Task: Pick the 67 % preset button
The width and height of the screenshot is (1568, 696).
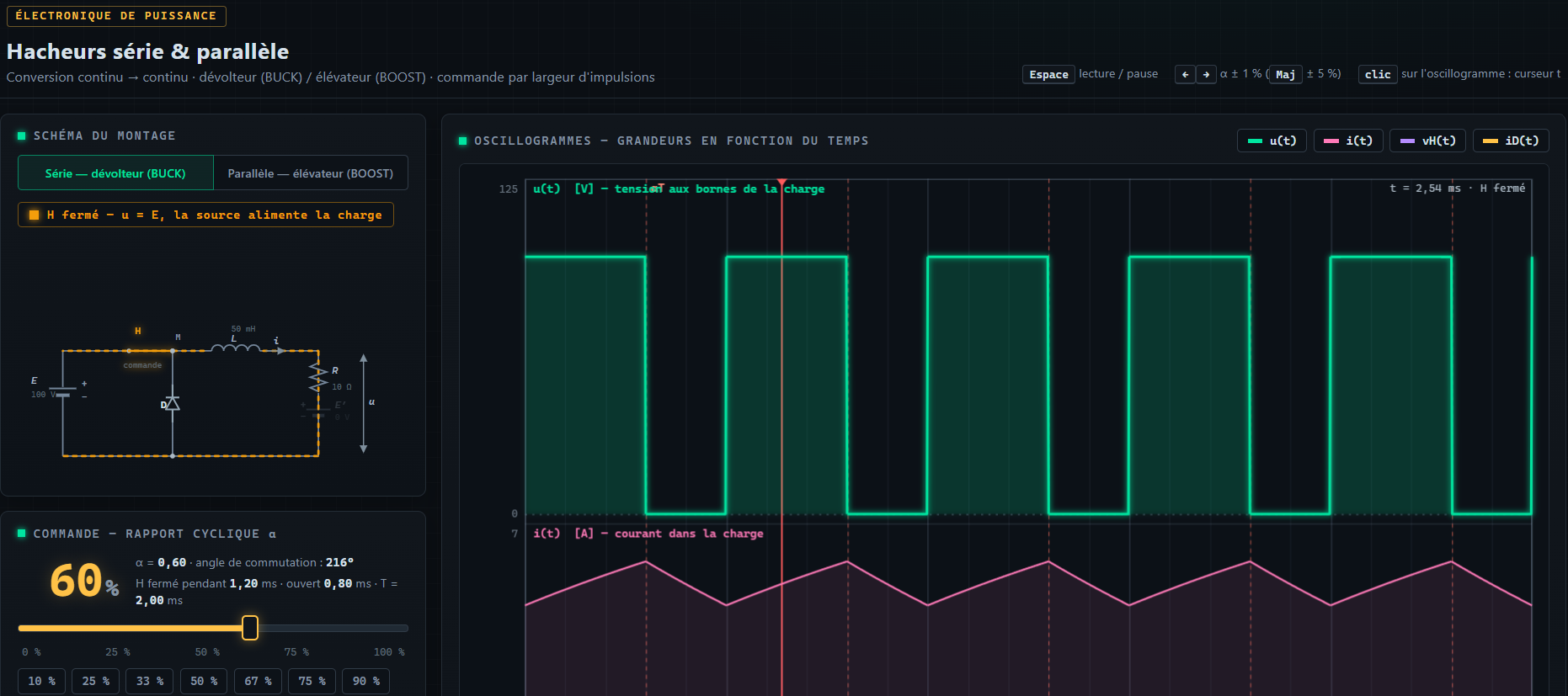Action: tap(258, 681)
